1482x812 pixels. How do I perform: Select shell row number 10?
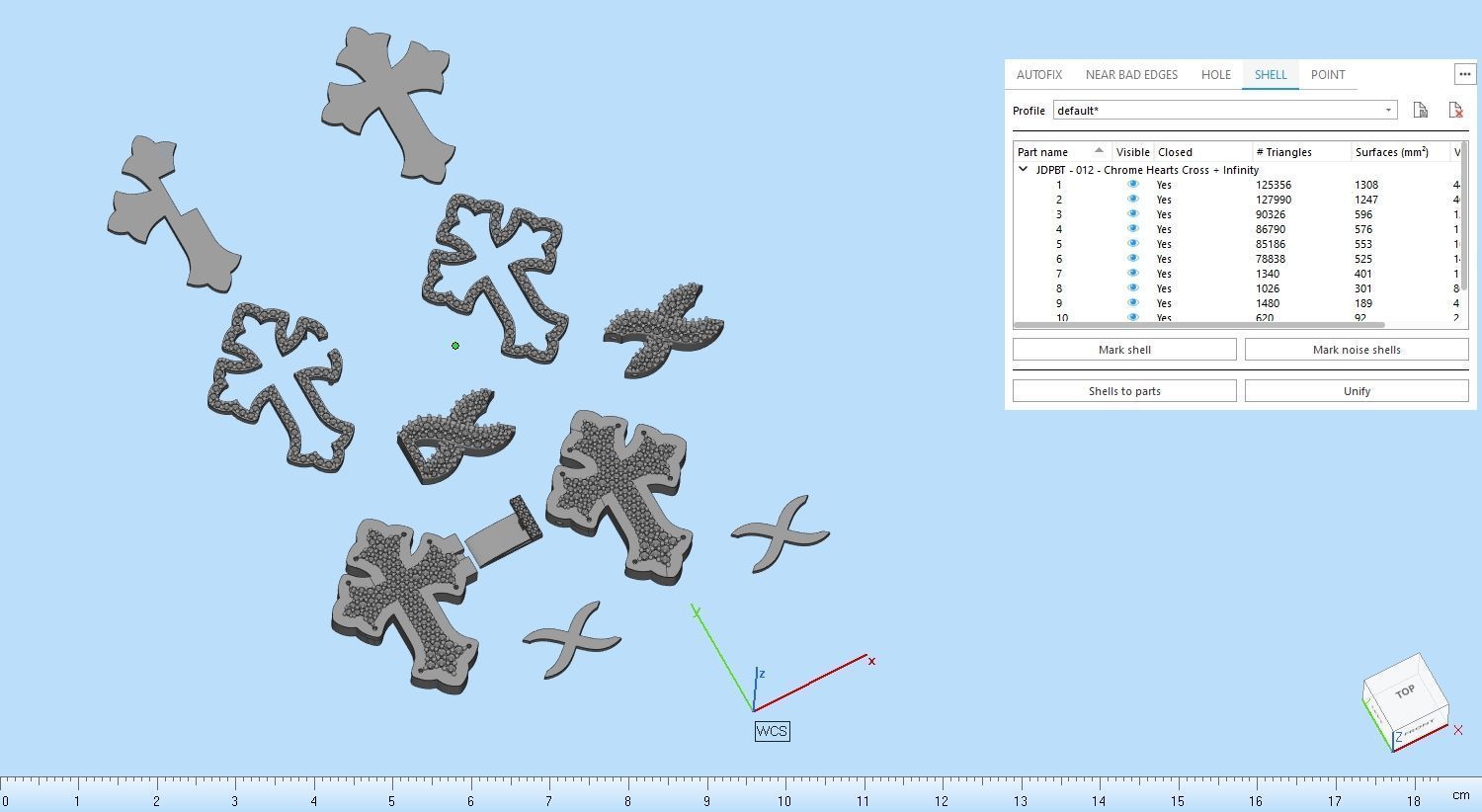point(1062,318)
